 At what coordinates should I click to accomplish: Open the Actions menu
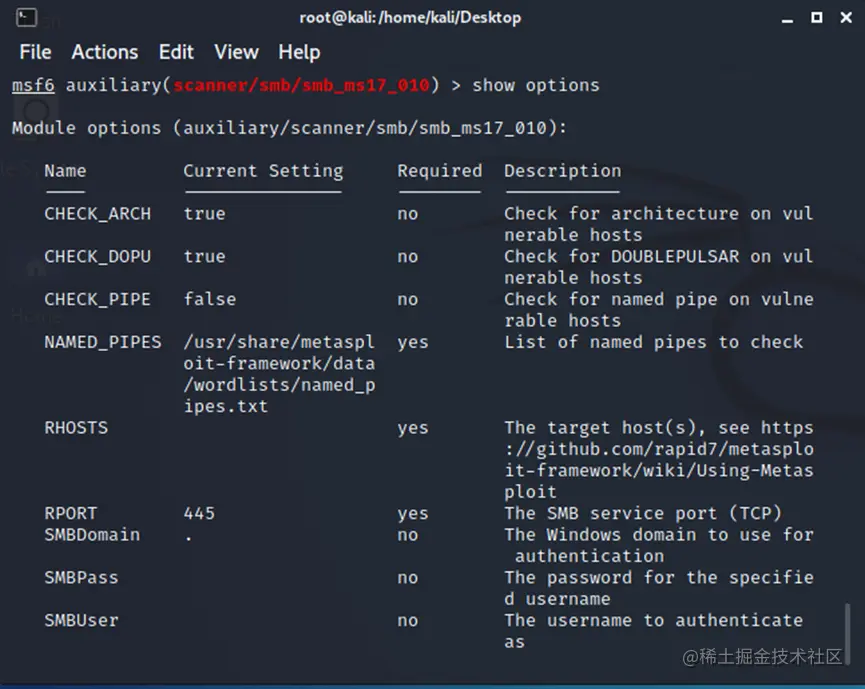click(x=104, y=52)
